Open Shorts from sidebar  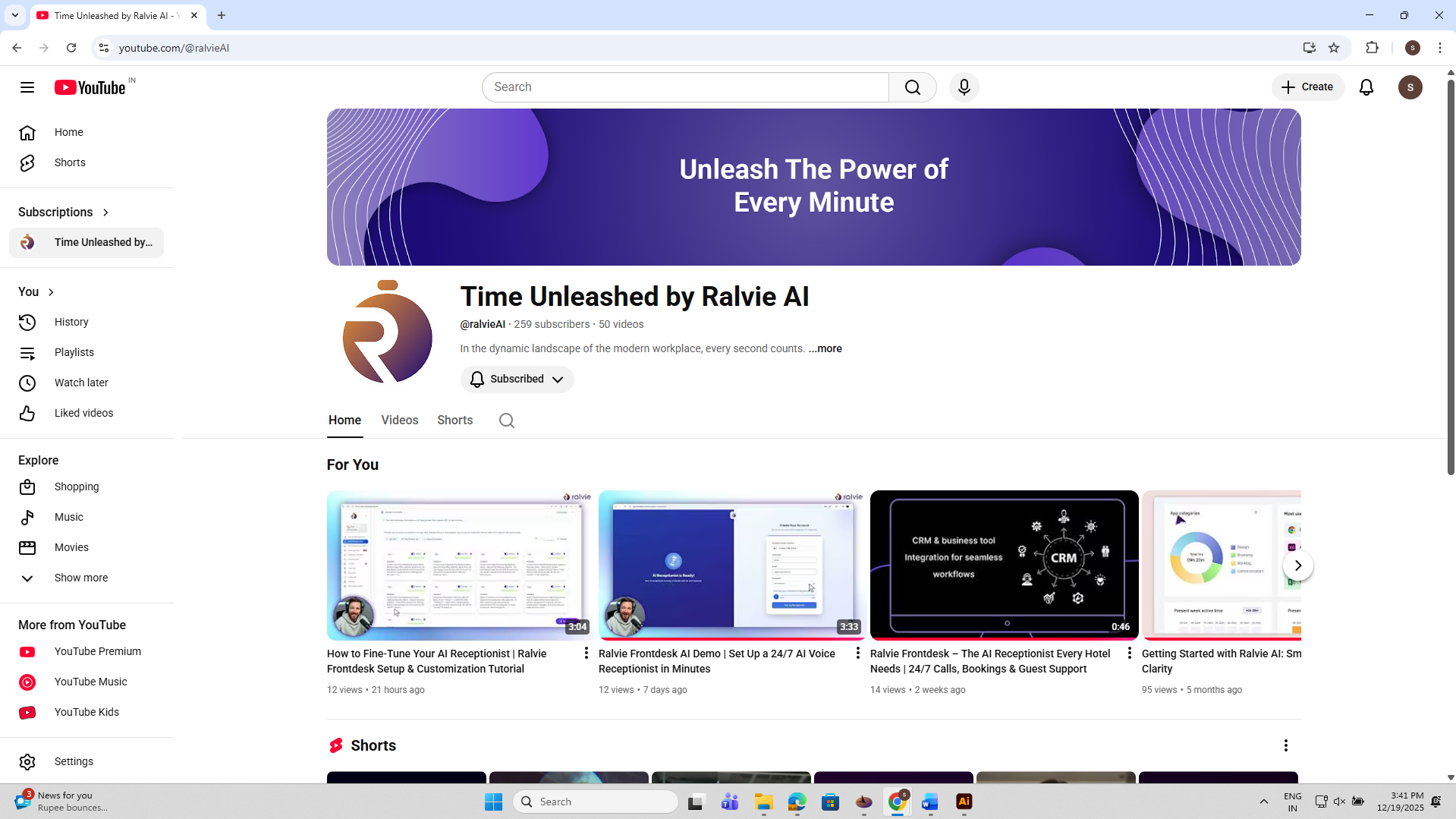pyautogui.click(x=86, y=162)
